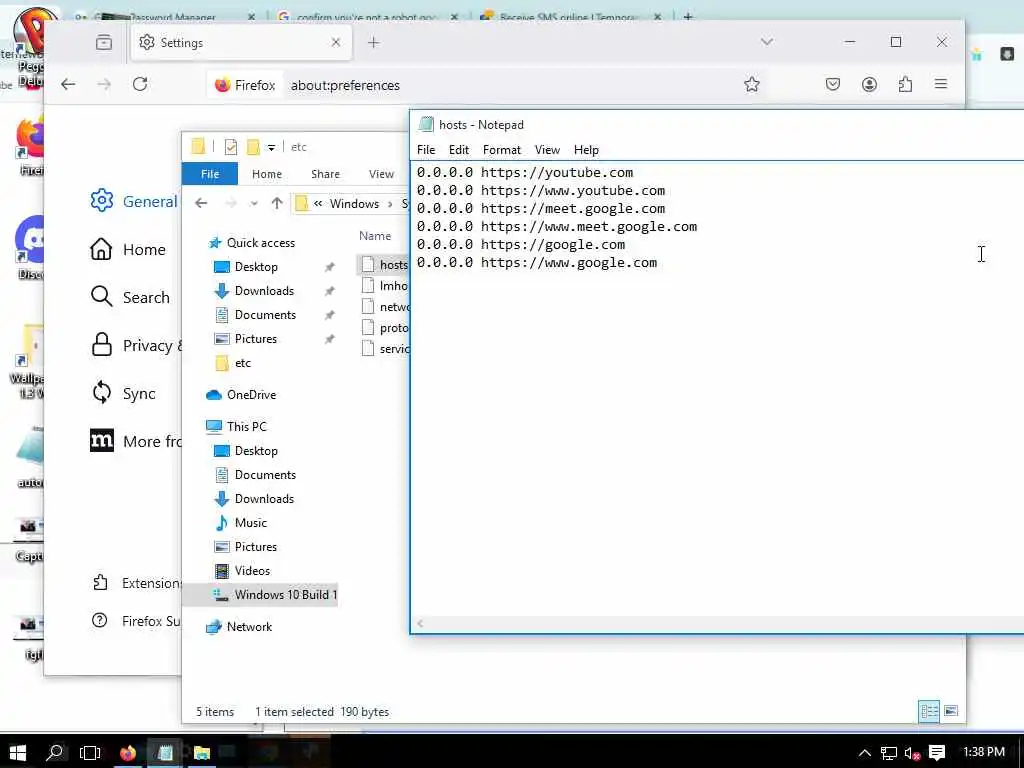Select Home category in Firefox settings
This screenshot has width=1024, height=768.
click(128, 249)
